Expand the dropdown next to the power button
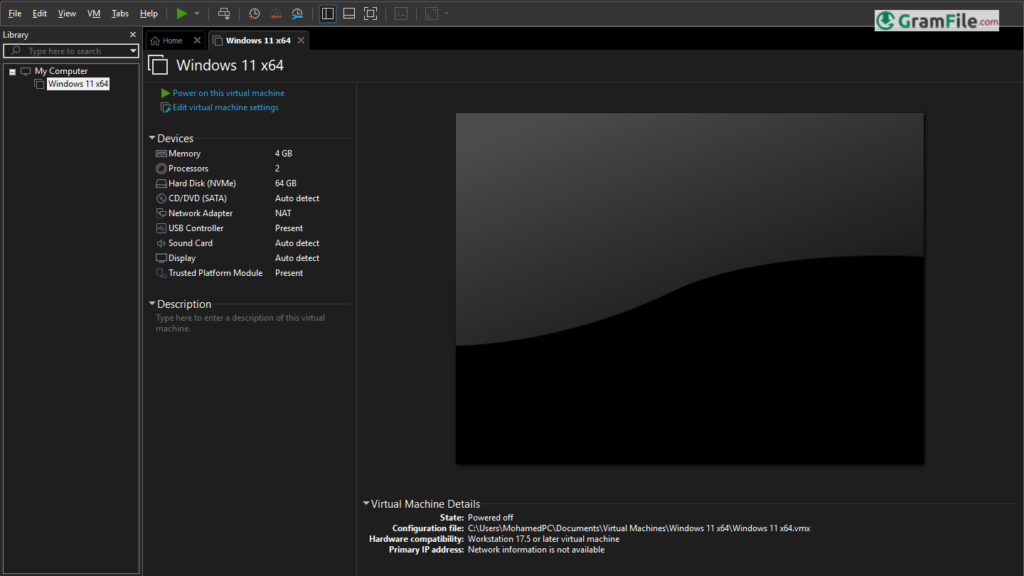This screenshot has height=576, width=1024. tap(197, 13)
